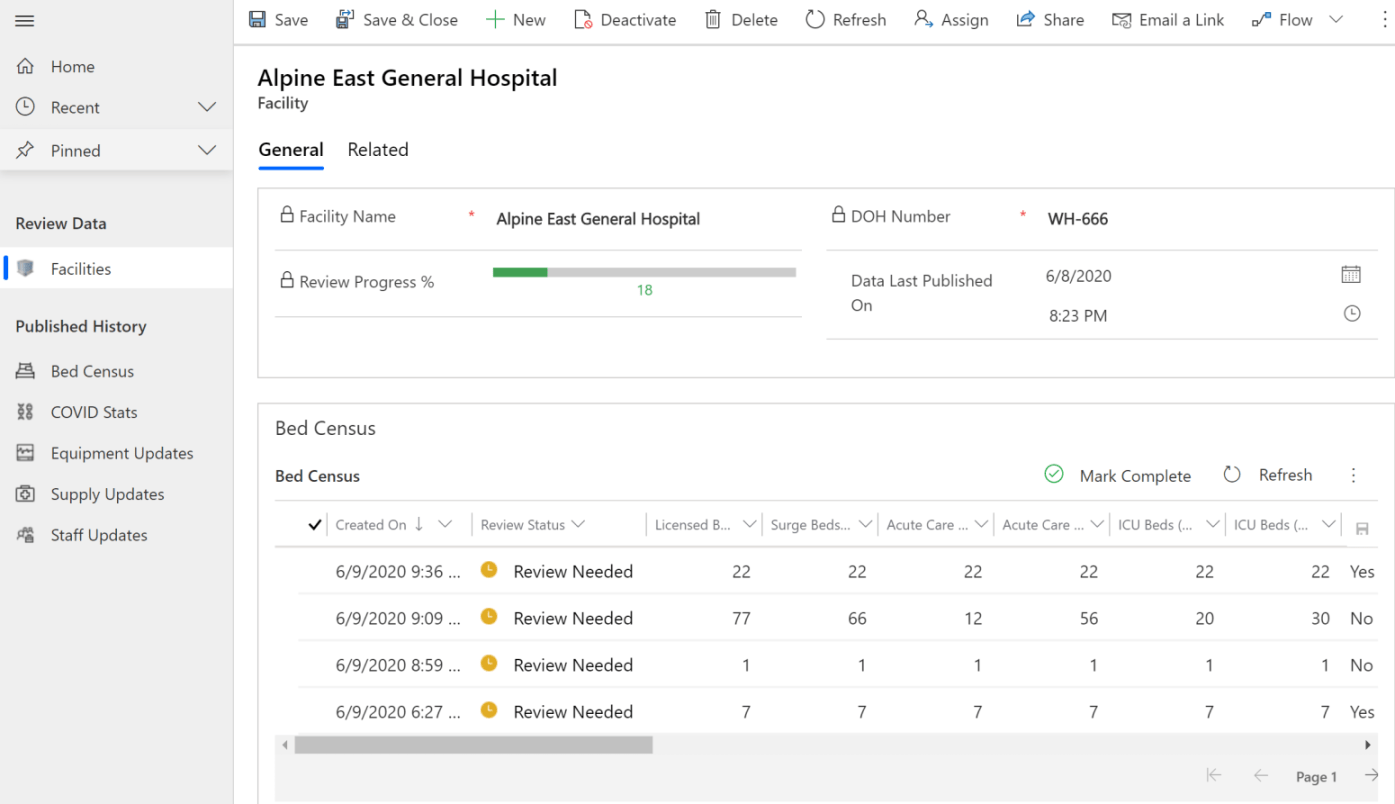Image resolution: width=1395 pixels, height=804 pixels.
Task: Open the Flow dropdown menu
Action: pos(1337,19)
